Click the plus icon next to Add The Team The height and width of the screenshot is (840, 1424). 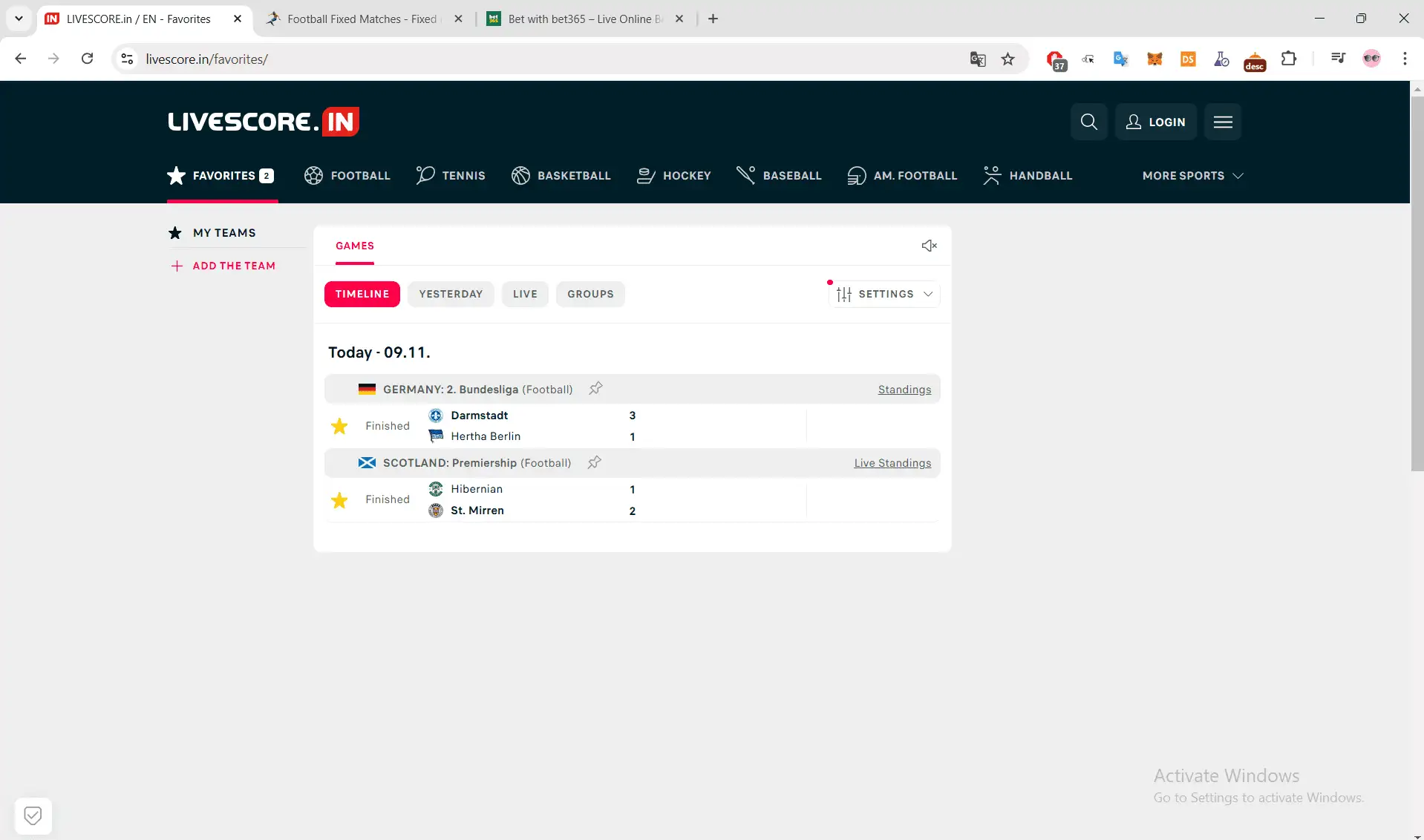pyautogui.click(x=177, y=266)
